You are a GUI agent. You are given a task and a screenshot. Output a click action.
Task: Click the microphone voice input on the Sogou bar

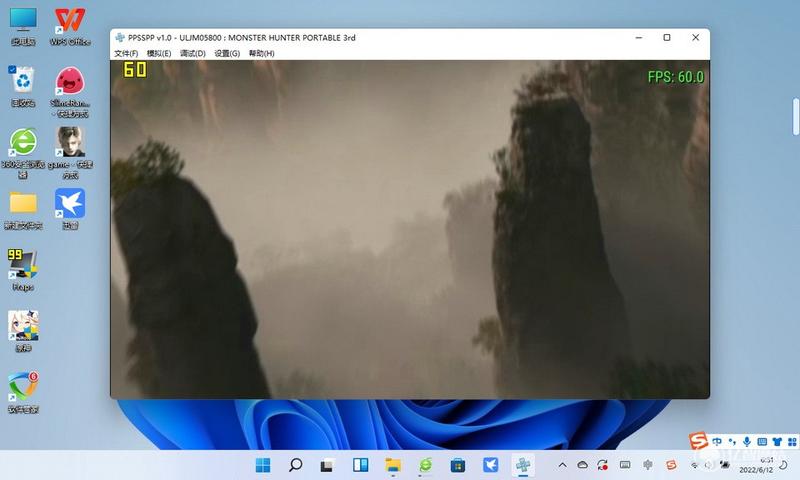(746, 442)
